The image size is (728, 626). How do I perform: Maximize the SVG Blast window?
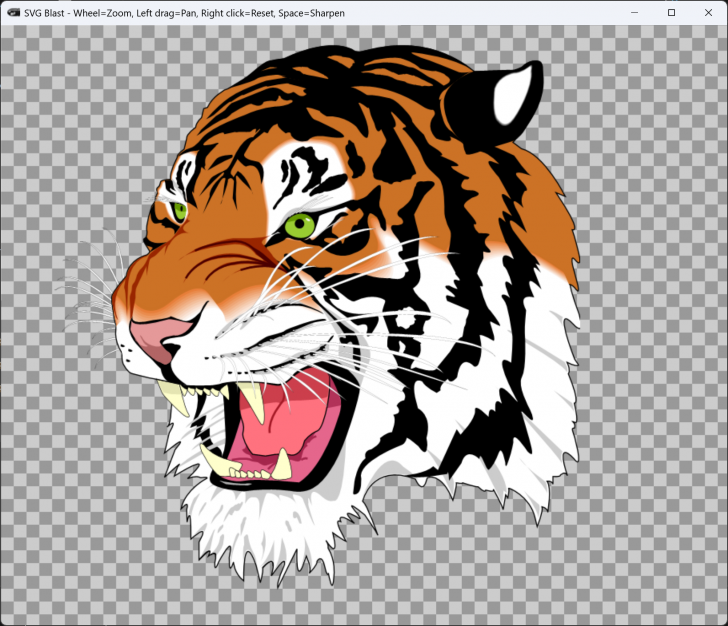point(671,13)
